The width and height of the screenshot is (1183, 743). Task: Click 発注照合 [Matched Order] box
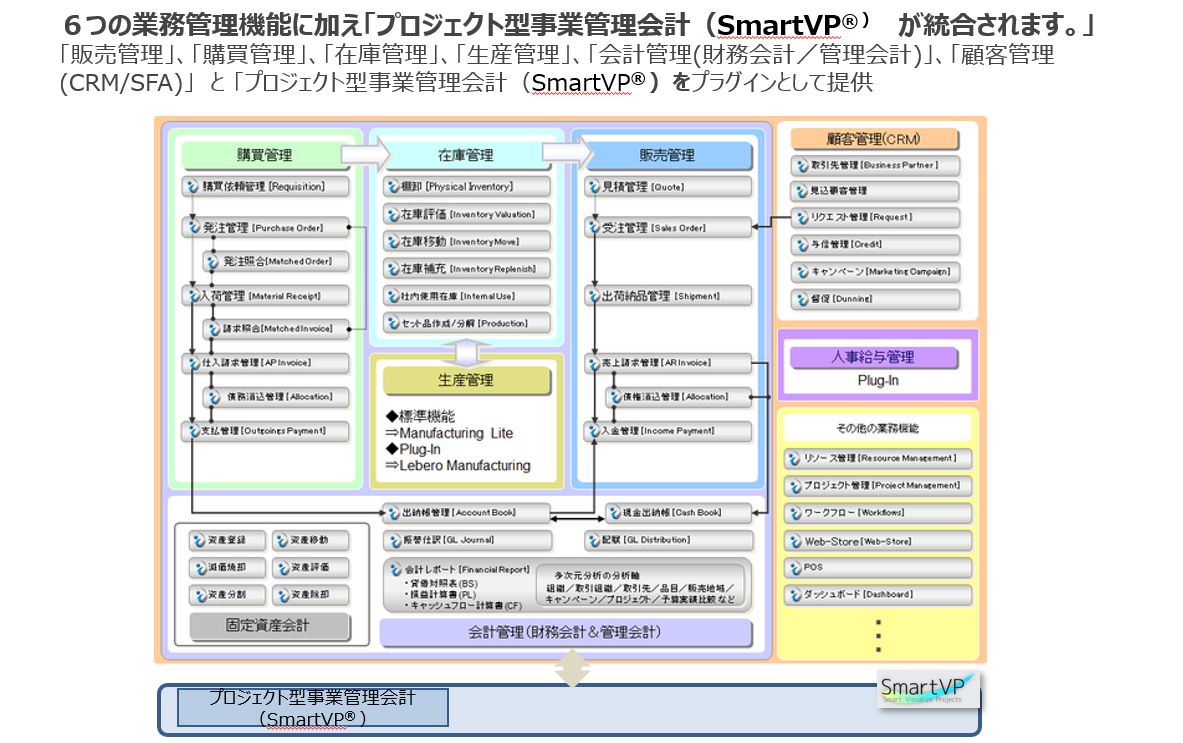pyautogui.click(x=276, y=261)
